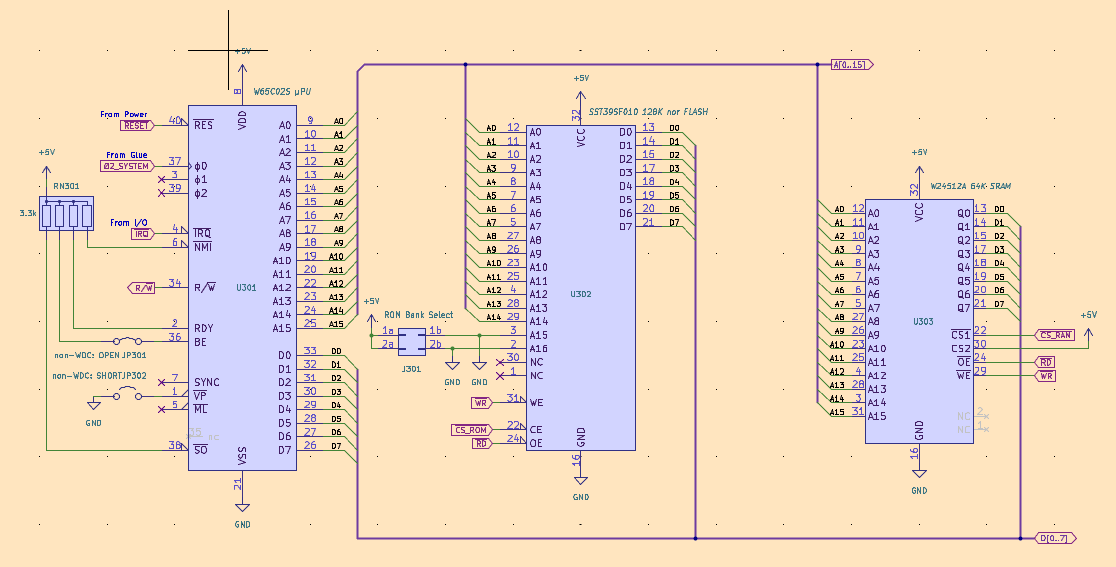Click the RESET global label
Image resolution: width=1116 pixels, height=567 pixels.
(x=136, y=126)
